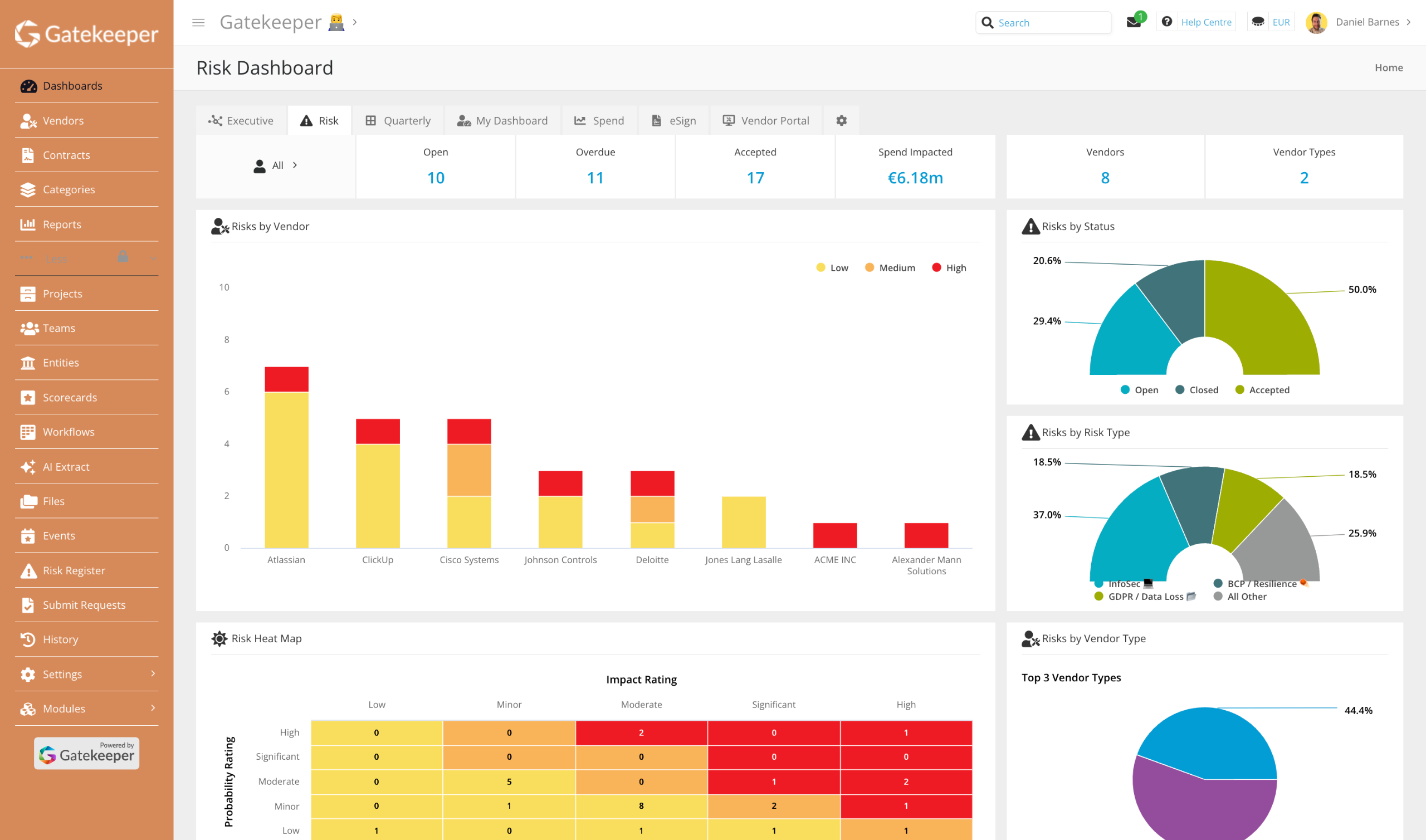Click the Home breadcrumb link
This screenshot has width=1426, height=840.
point(1388,67)
